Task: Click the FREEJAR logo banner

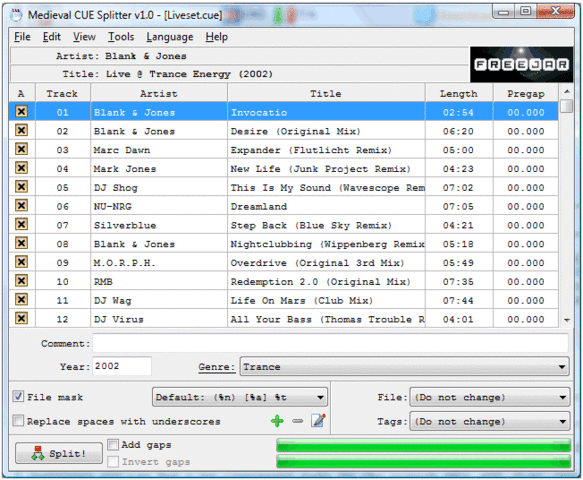Action: (522, 64)
